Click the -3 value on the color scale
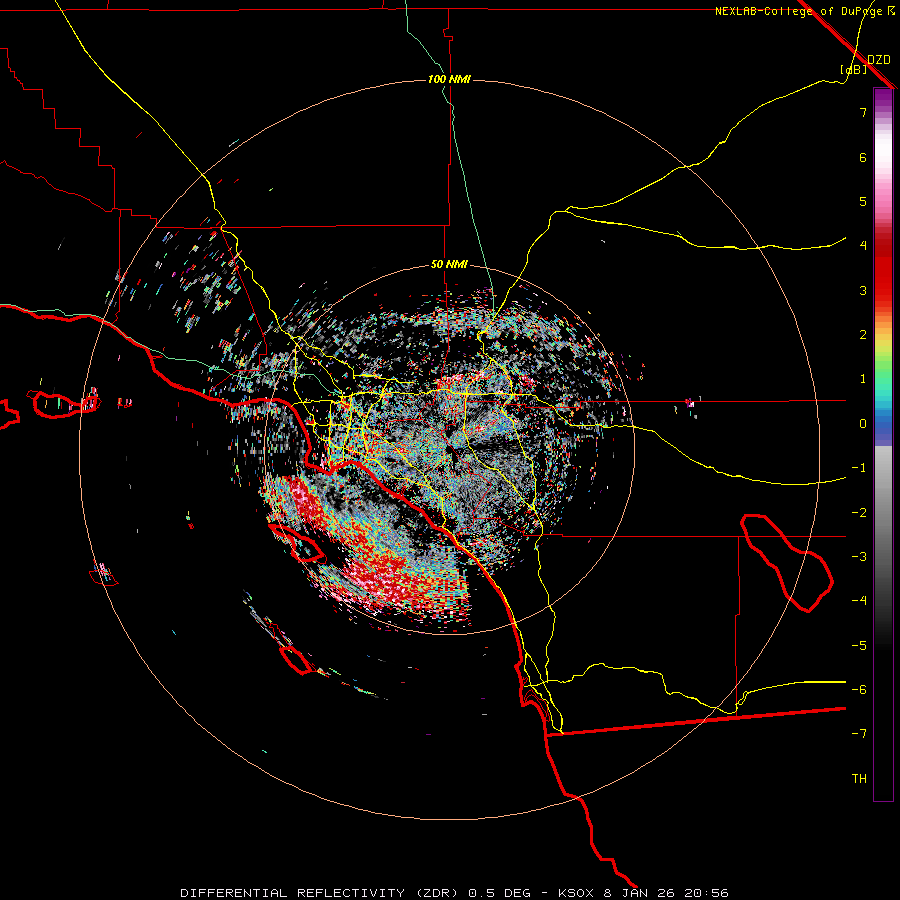Viewport: 900px width, 900px height. coord(859,557)
